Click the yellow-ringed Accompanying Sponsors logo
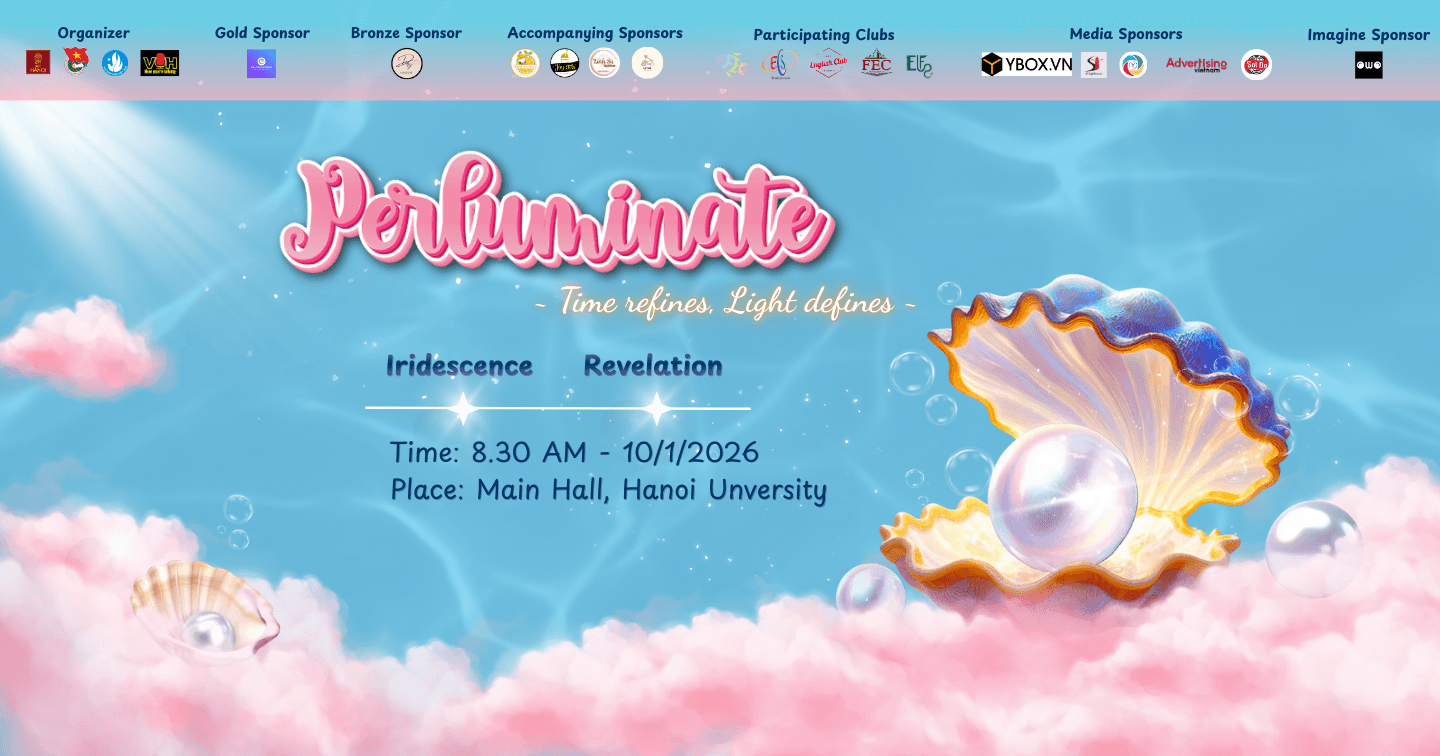1440x756 pixels. point(525,63)
